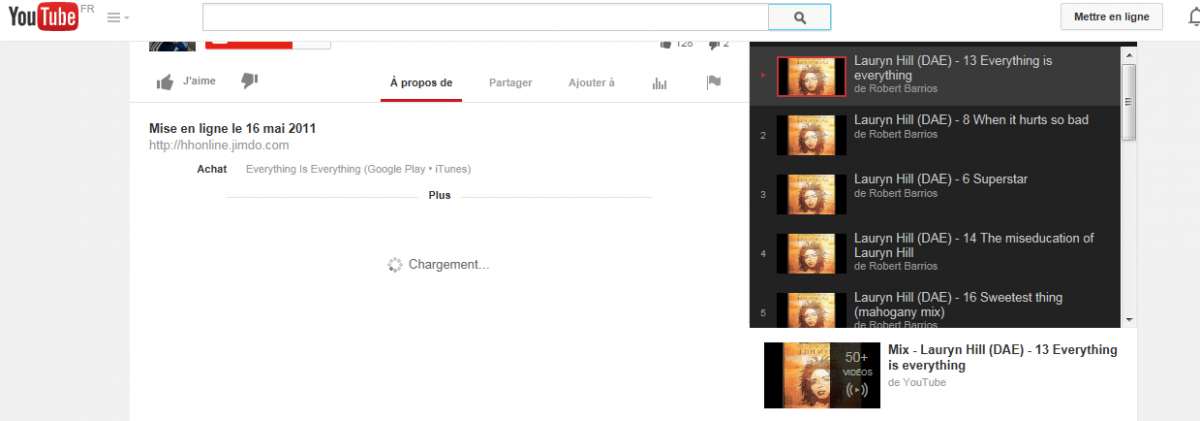
Task: Report video with the flag icon
Action: [x=714, y=82]
